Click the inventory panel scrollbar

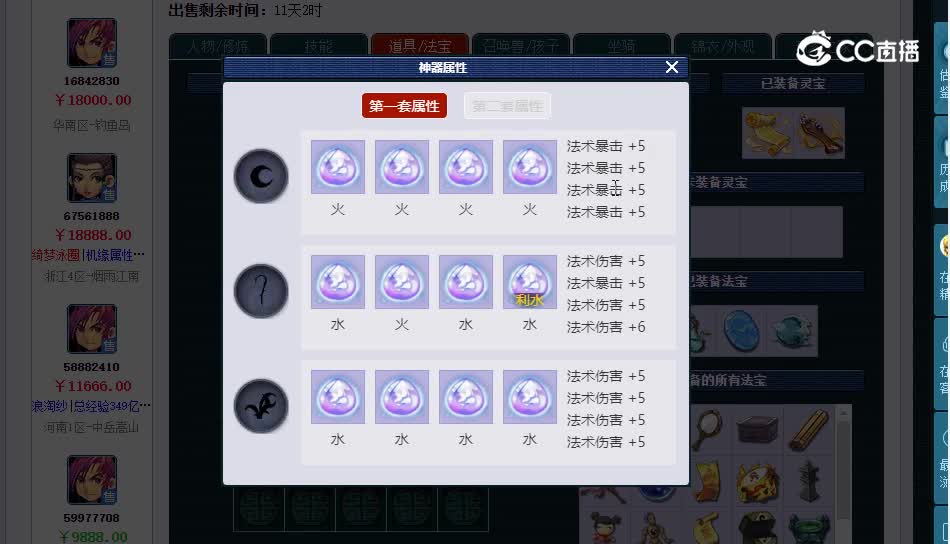[x=843, y=463]
